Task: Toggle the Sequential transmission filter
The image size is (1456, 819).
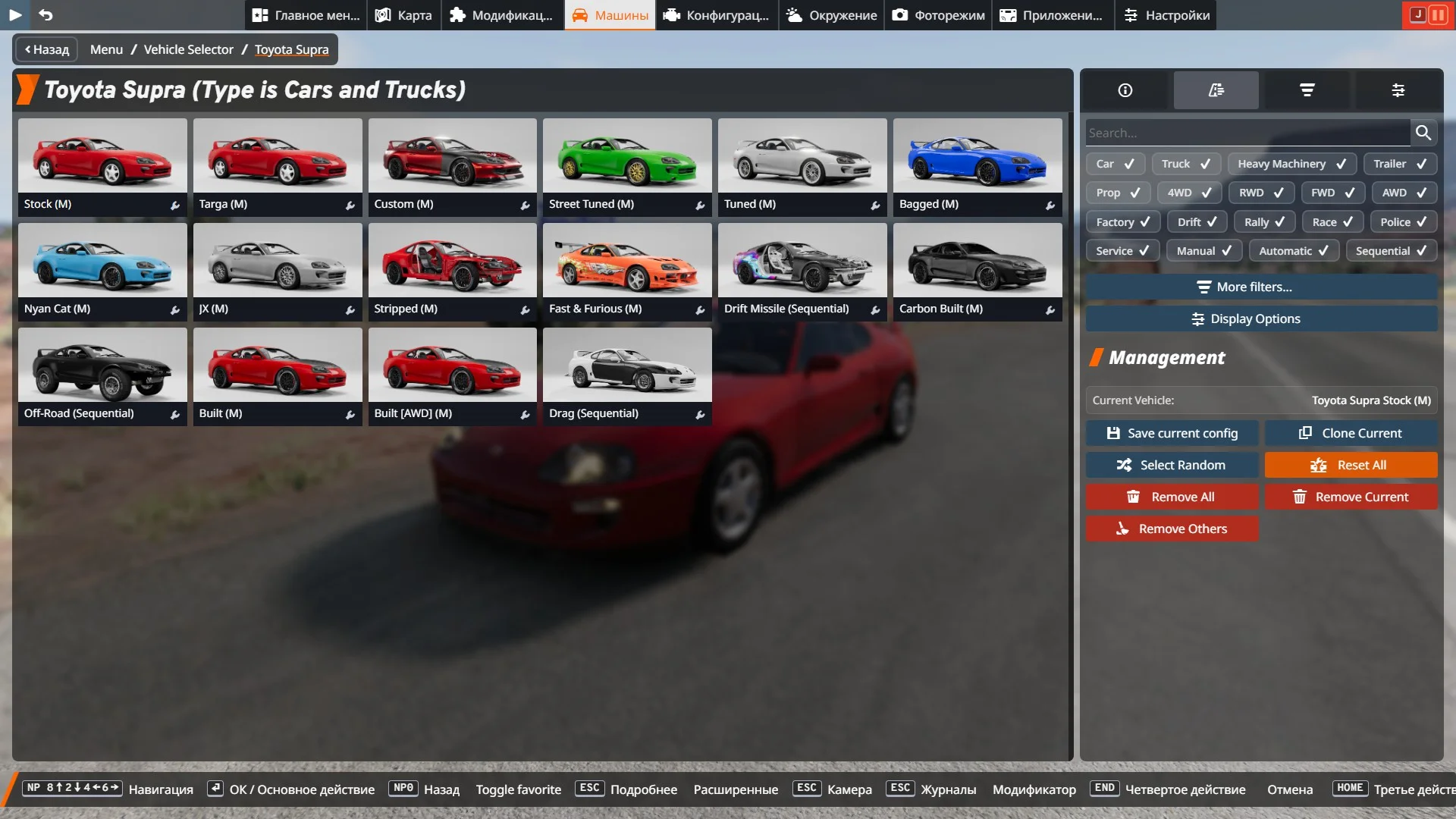Action: tap(1392, 251)
